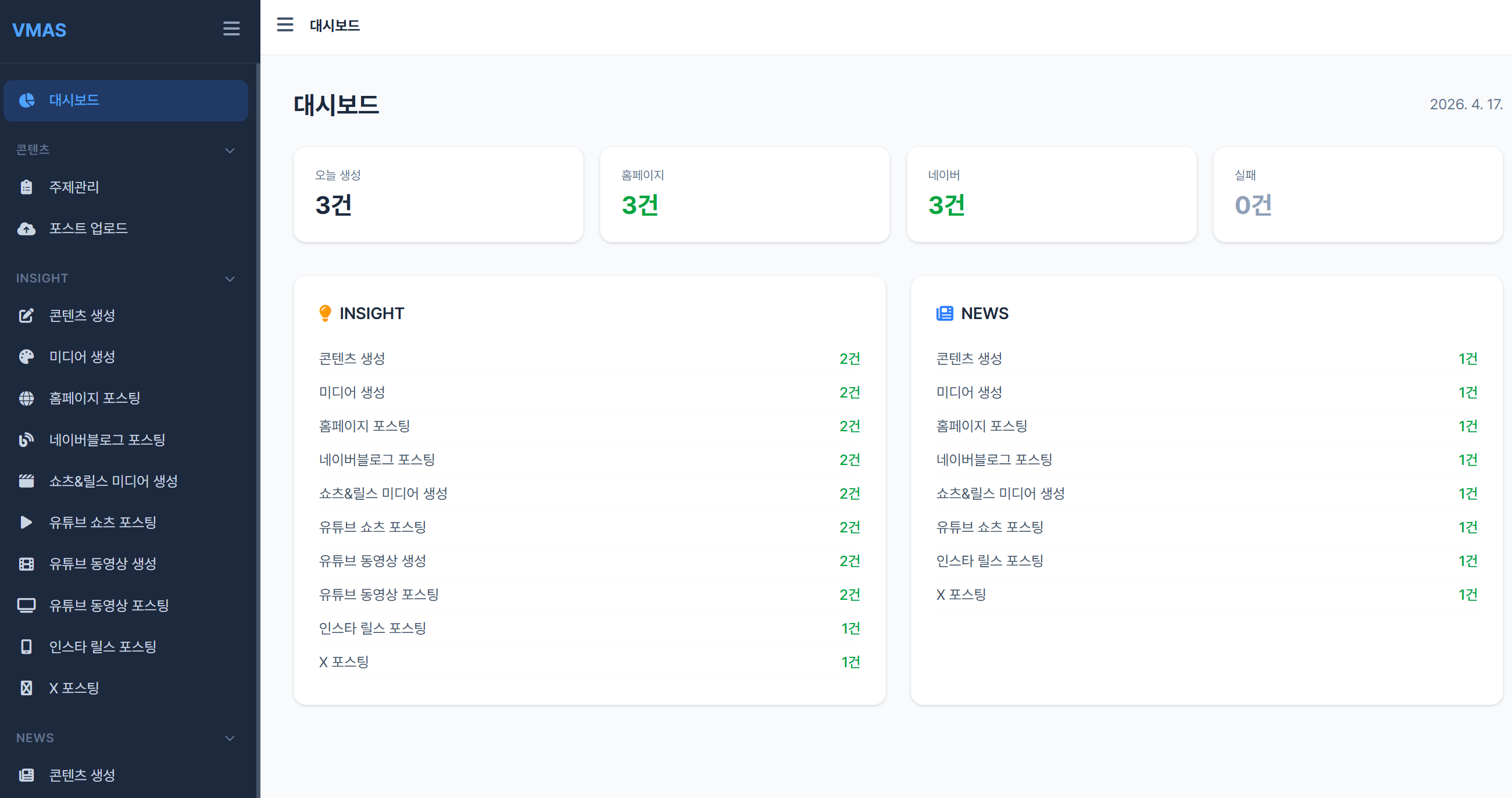The width and height of the screenshot is (1512, 798).
Task: Open the 인스타 릴스 포스팅 sidebar menu
Action: pyautogui.click(x=103, y=647)
